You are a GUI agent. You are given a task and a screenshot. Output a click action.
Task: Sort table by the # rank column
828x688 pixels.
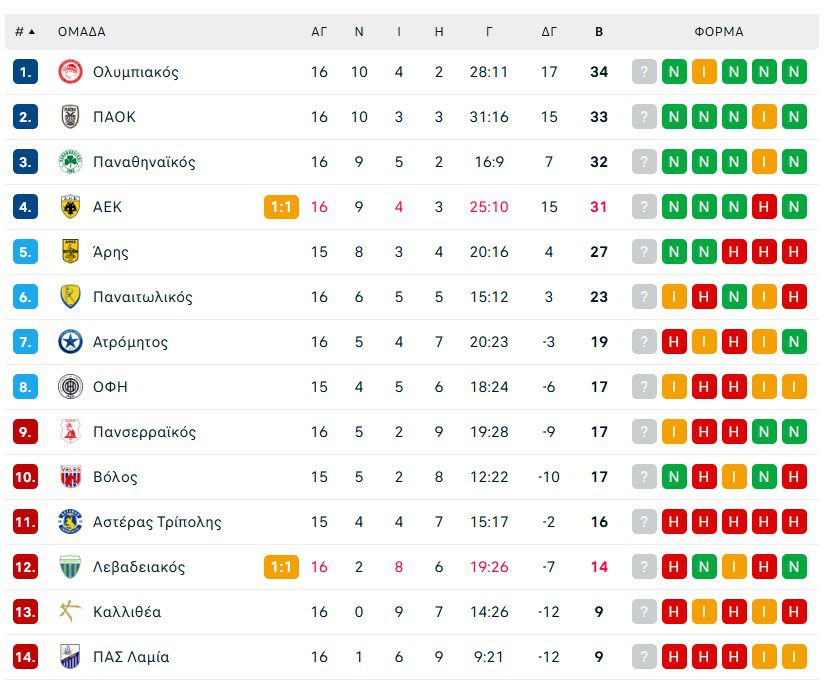24,31
